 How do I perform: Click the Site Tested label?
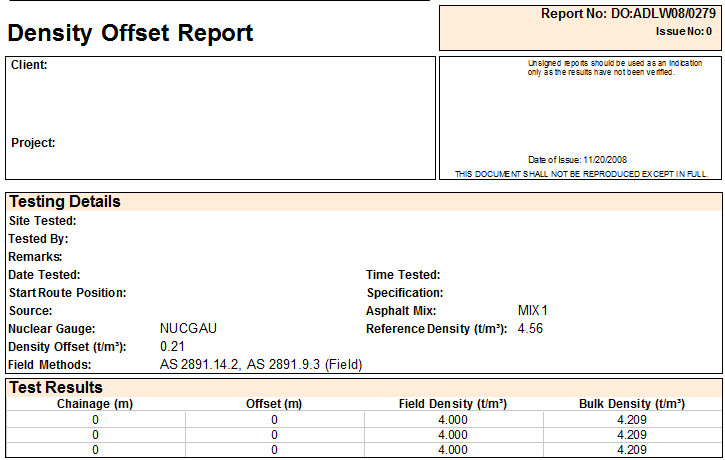pos(42,221)
